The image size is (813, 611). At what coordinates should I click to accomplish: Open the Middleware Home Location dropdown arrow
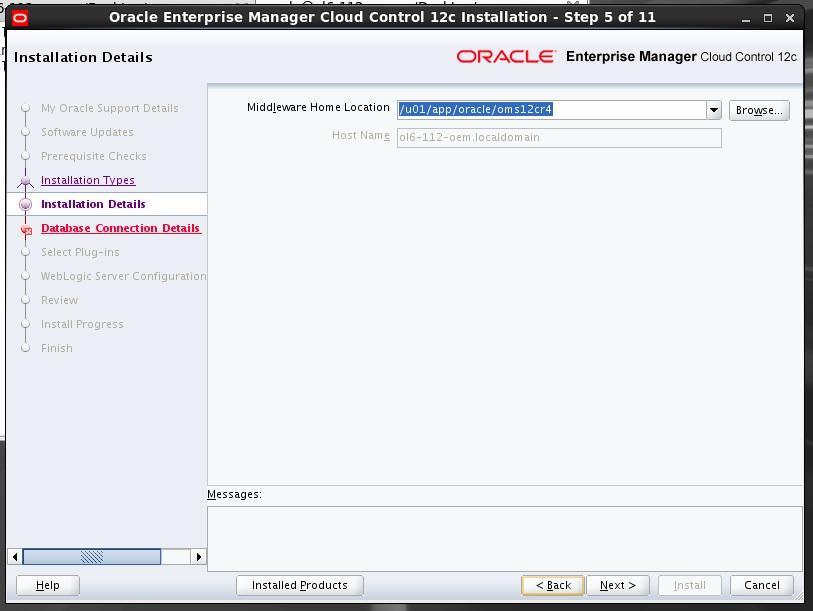(713, 110)
